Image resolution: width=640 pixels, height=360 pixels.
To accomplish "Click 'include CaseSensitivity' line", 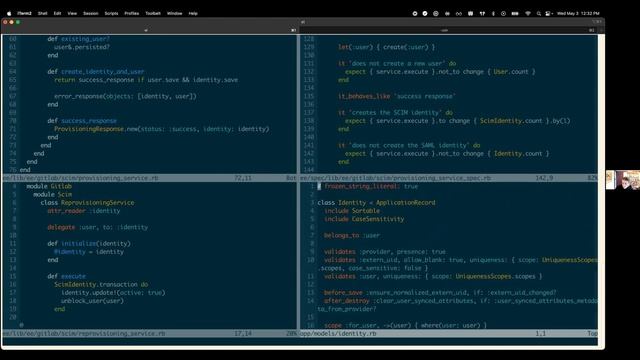I will 364,219.
